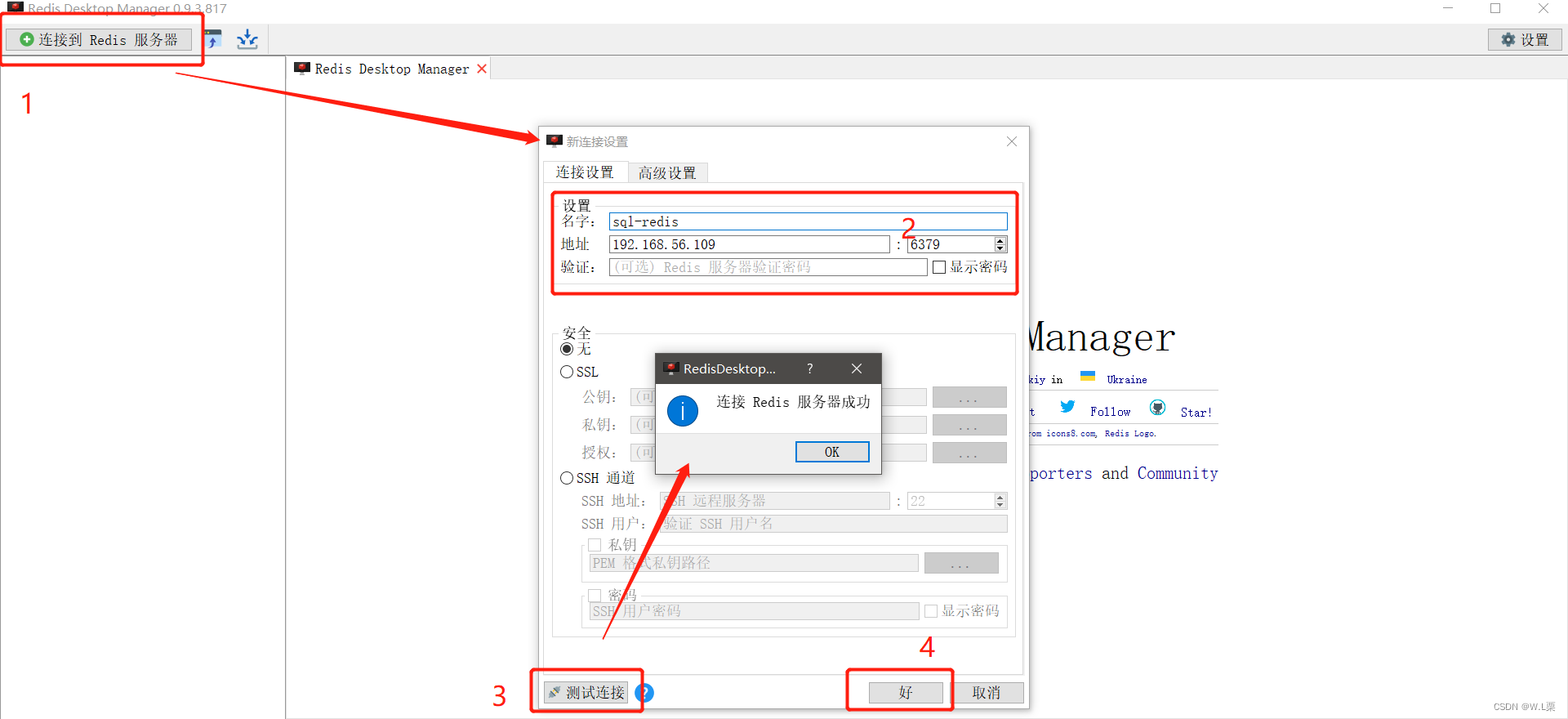Click the Connect to Redis Server button
Viewport: 1568px width, 719px height.
tap(99, 39)
